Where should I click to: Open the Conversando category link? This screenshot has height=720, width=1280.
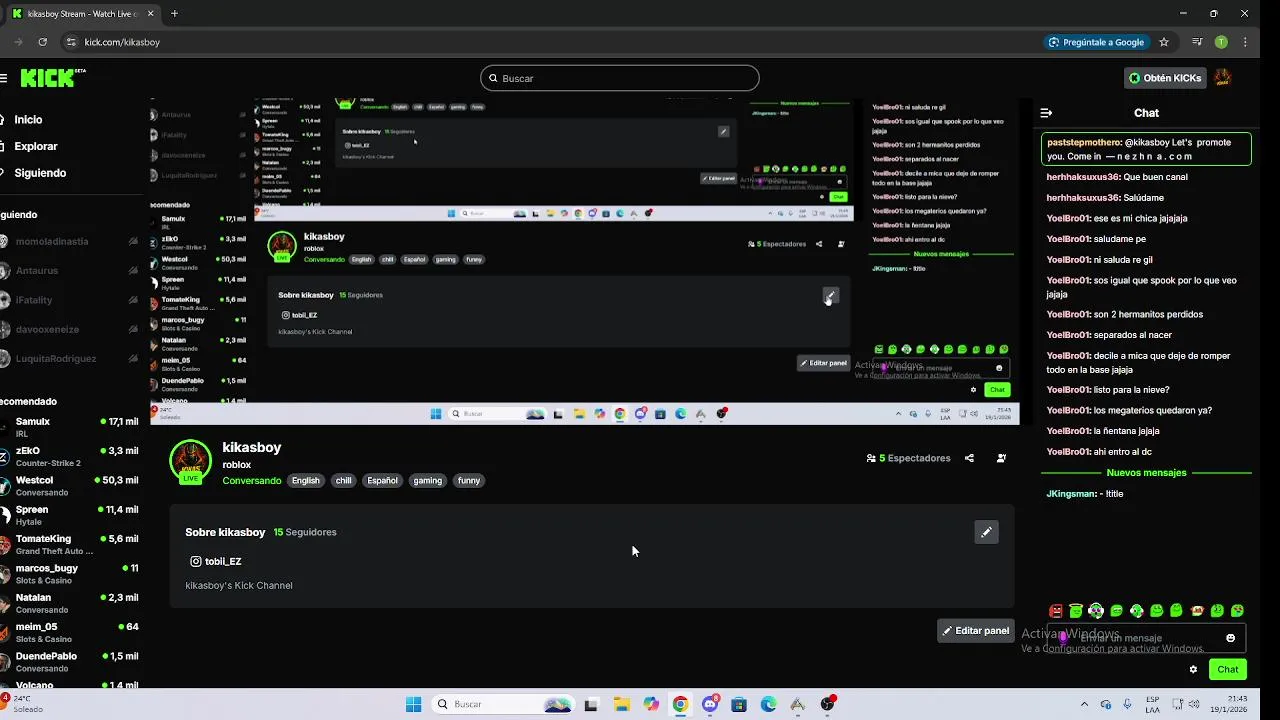(252, 481)
